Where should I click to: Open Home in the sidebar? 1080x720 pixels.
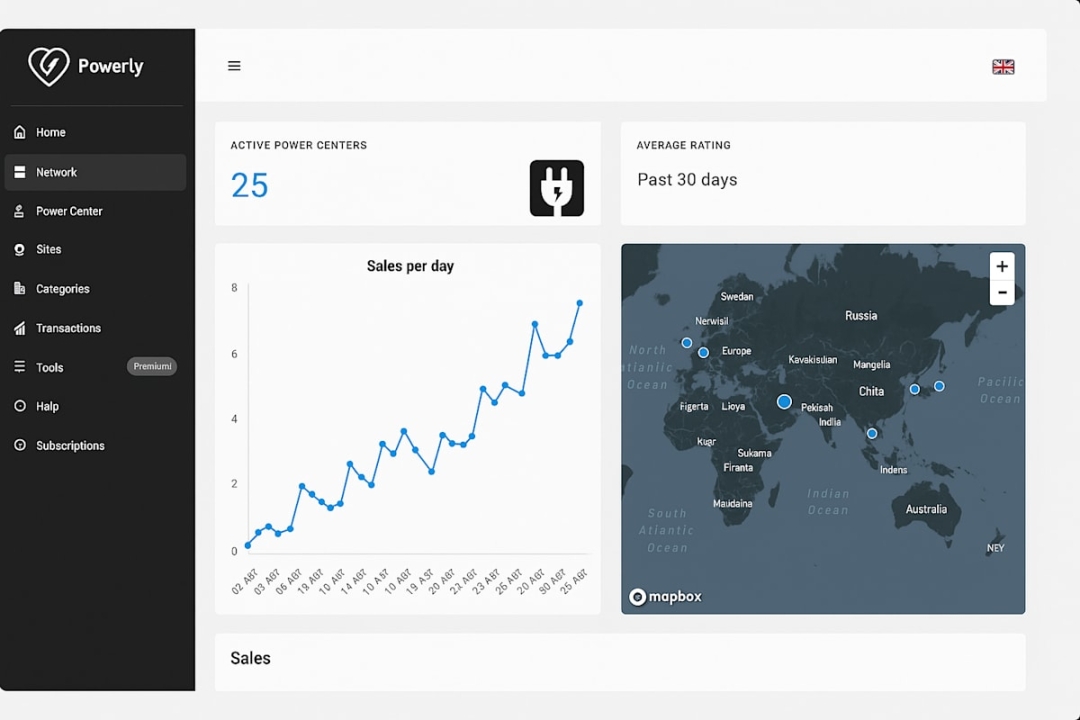pyautogui.click(x=95, y=132)
